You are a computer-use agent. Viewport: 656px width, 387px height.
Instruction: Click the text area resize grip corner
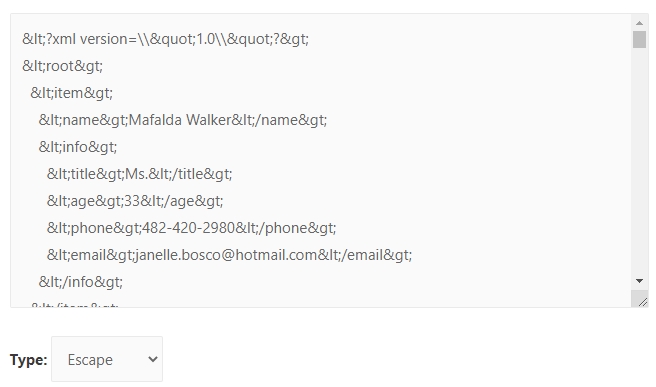coord(643,301)
